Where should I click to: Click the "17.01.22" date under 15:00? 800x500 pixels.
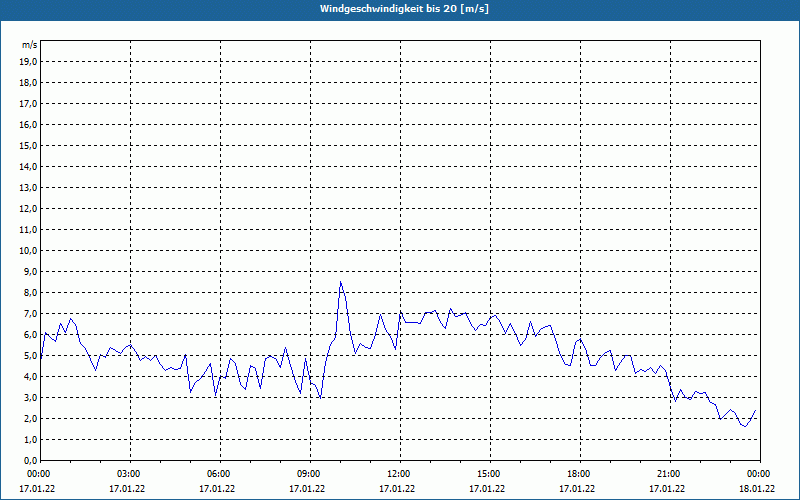pos(487,489)
